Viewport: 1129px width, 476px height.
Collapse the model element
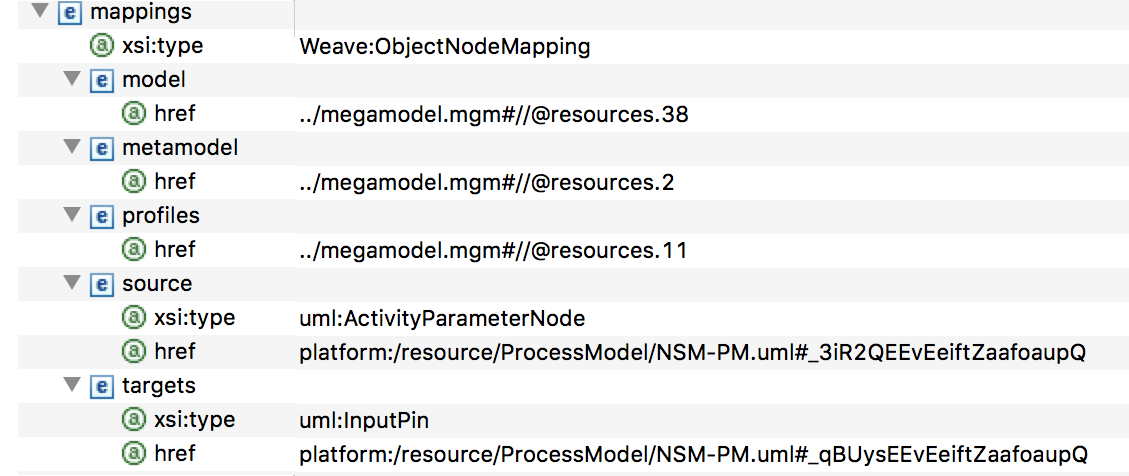[71, 80]
